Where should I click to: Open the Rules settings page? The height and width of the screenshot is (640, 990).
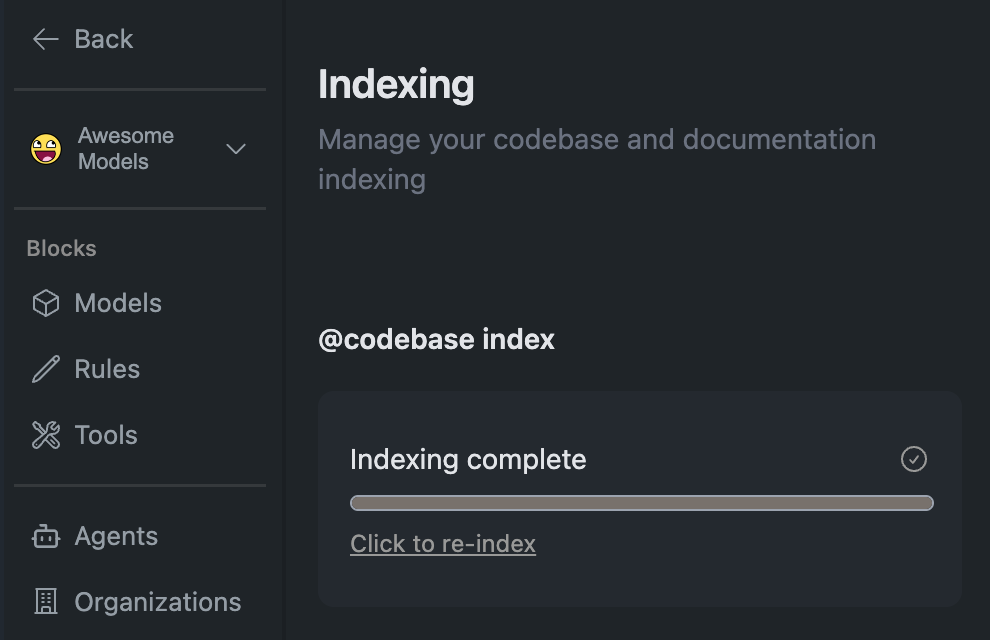[106, 368]
